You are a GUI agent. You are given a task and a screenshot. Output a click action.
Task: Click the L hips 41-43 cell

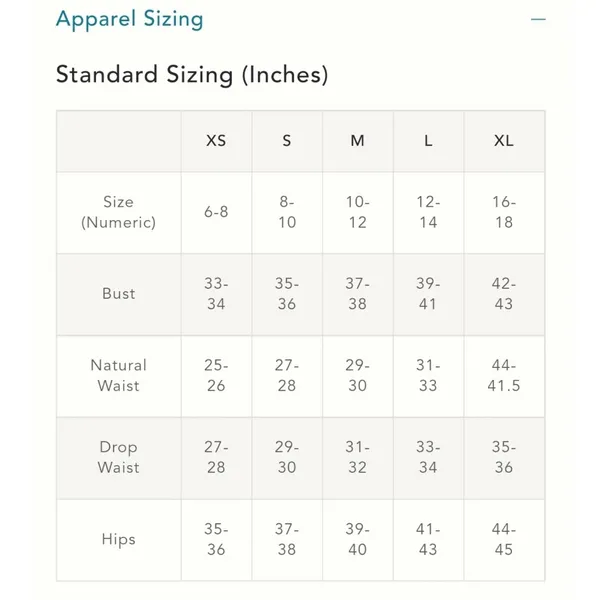tap(429, 540)
